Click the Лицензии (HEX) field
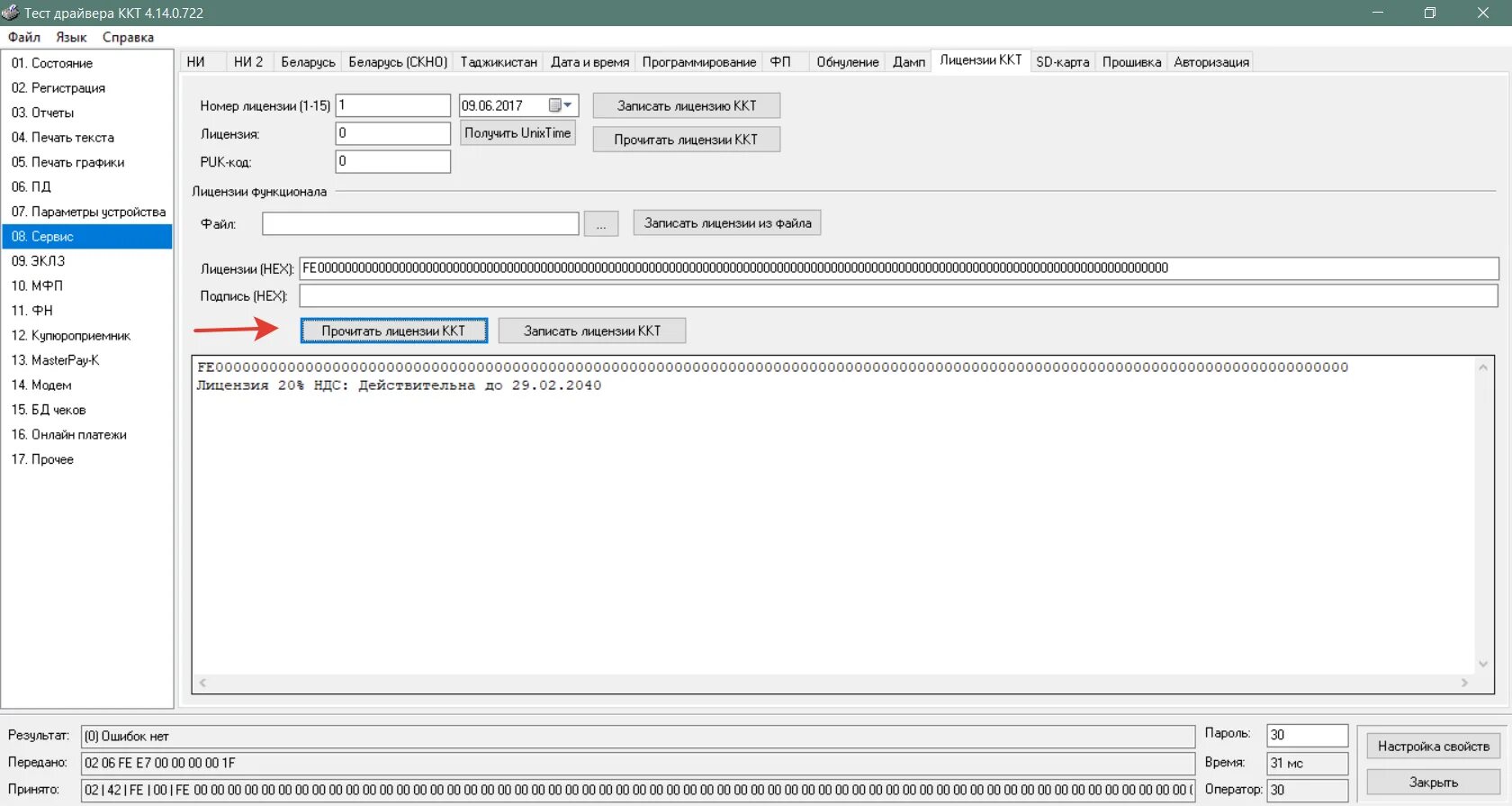Screen dimensions: 1512x806 [x=899, y=268]
